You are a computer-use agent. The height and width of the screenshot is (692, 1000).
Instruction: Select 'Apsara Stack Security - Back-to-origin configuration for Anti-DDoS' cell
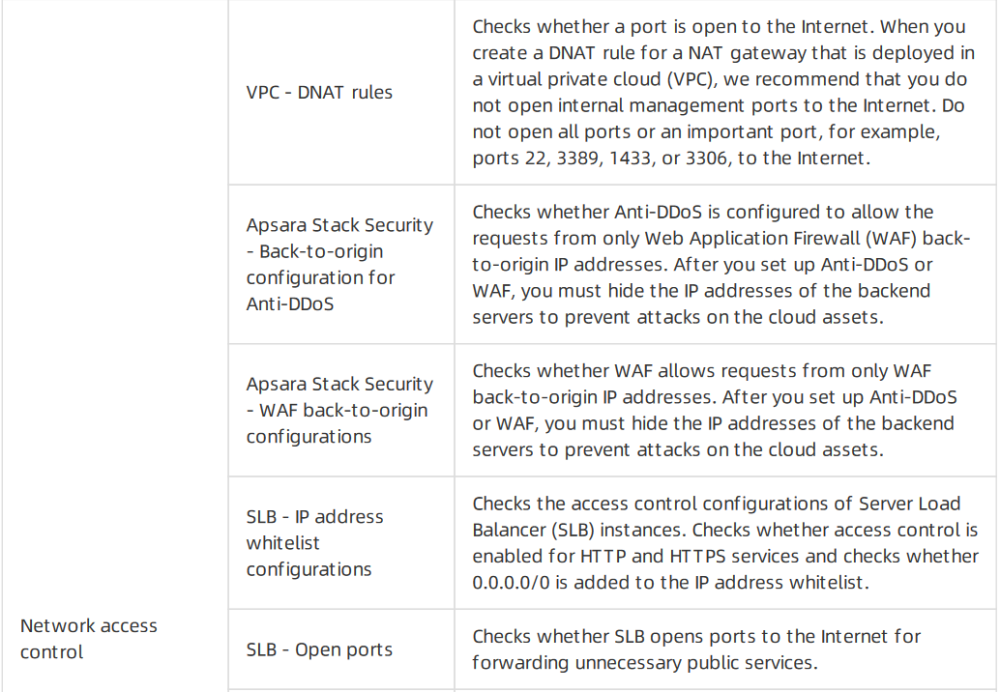(339, 264)
